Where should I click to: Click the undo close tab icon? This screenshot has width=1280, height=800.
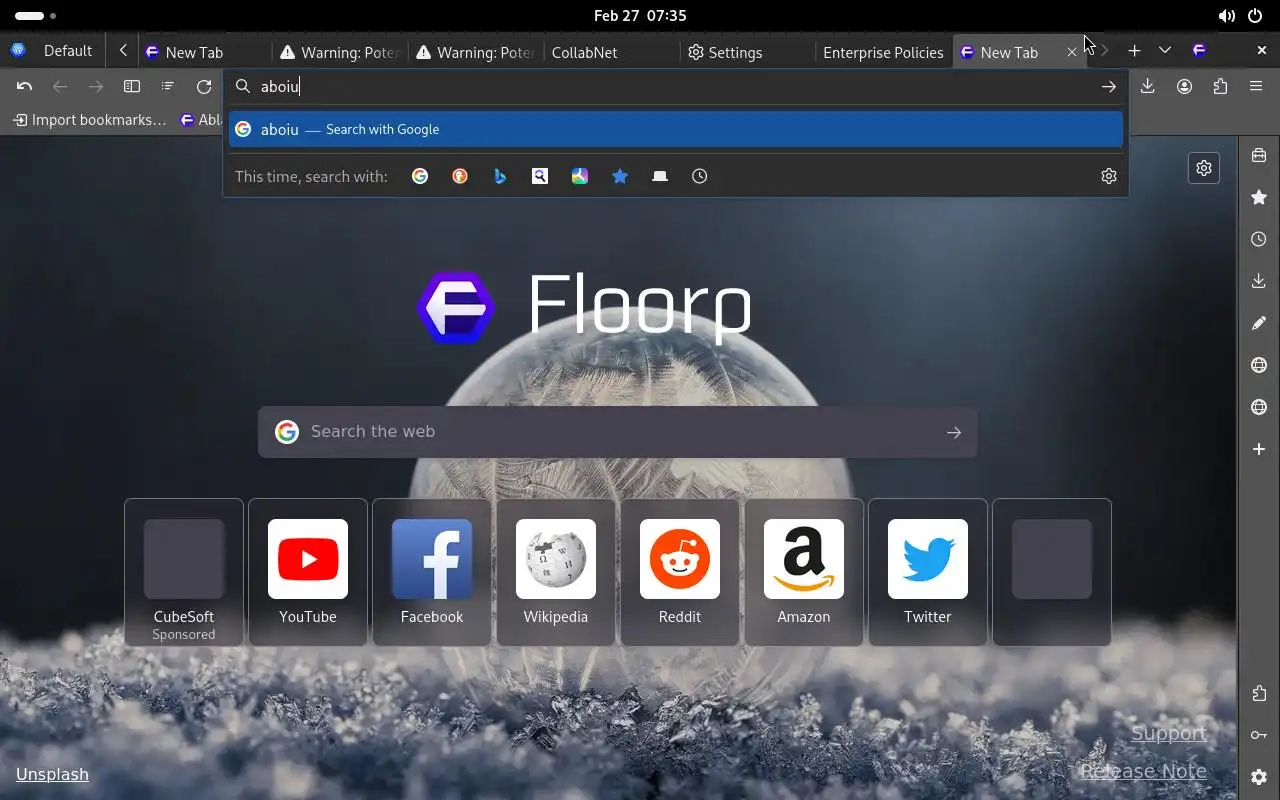coord(24,87)
